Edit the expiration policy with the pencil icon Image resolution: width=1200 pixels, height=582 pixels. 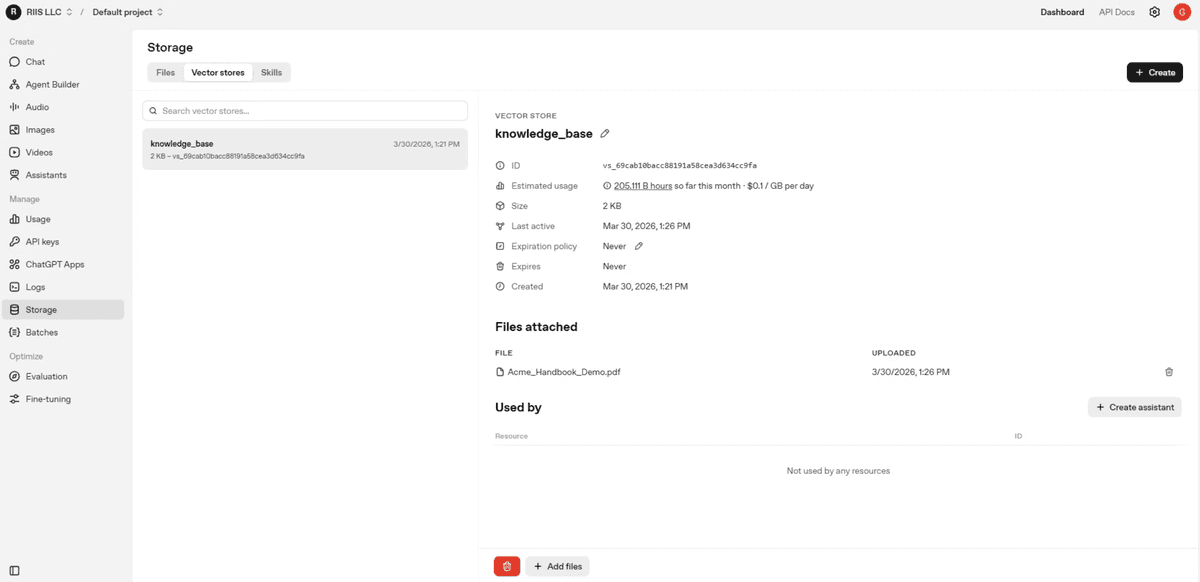tap(638, 245)
